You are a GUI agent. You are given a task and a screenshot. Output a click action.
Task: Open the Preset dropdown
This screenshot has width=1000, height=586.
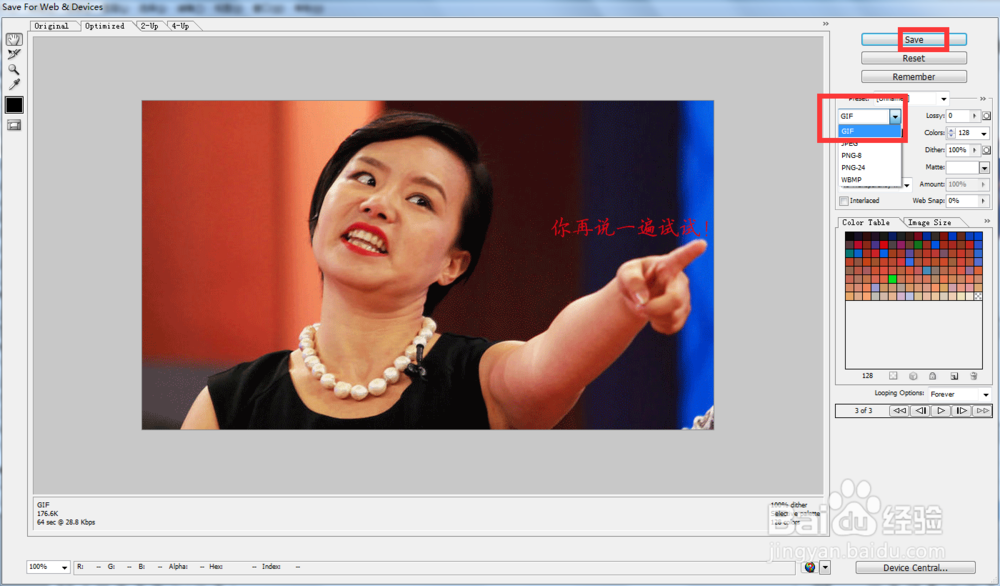pos(944,99)
